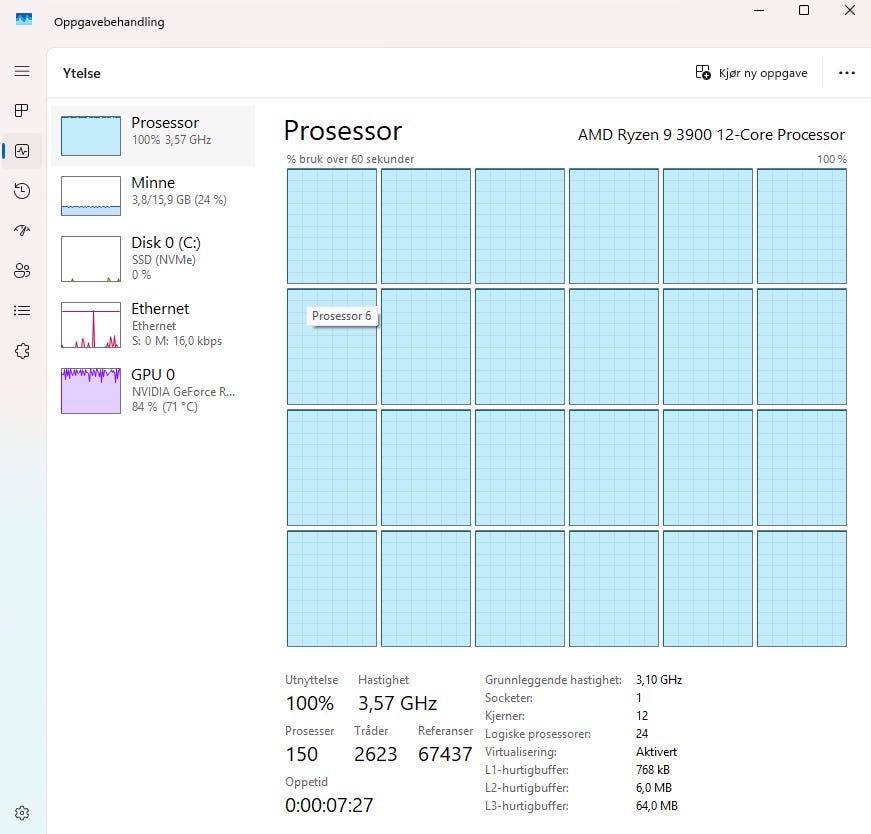Open Details list page icon
Image resolution: width=871 pixels, height=834 pixels.
pyautogui.click(x=22, y=310)
